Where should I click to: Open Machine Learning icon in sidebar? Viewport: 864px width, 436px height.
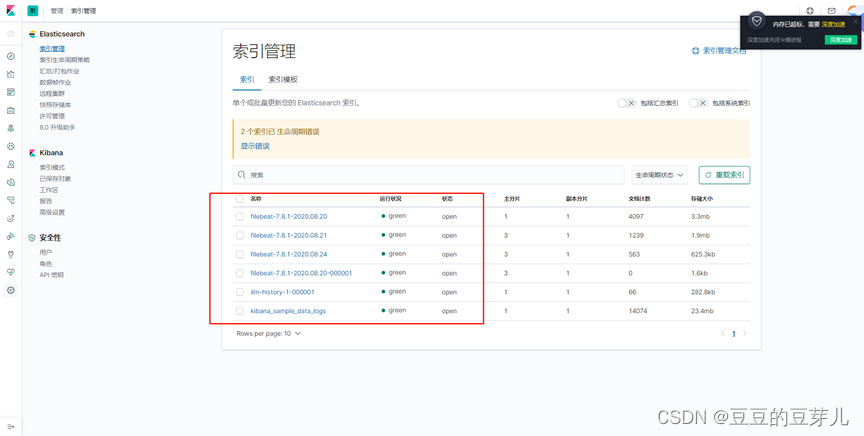point(10,146)
